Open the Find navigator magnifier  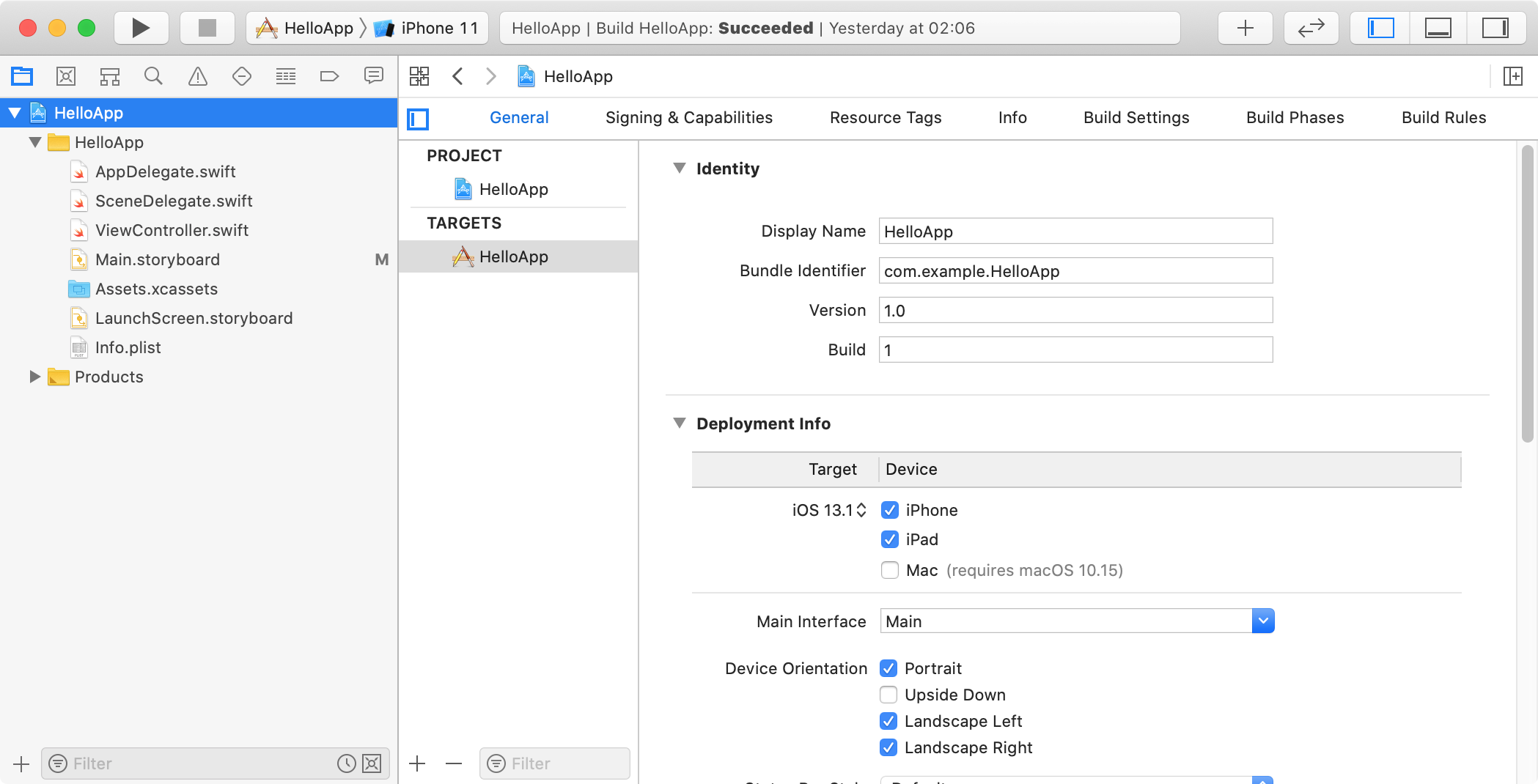click(153, 76)
